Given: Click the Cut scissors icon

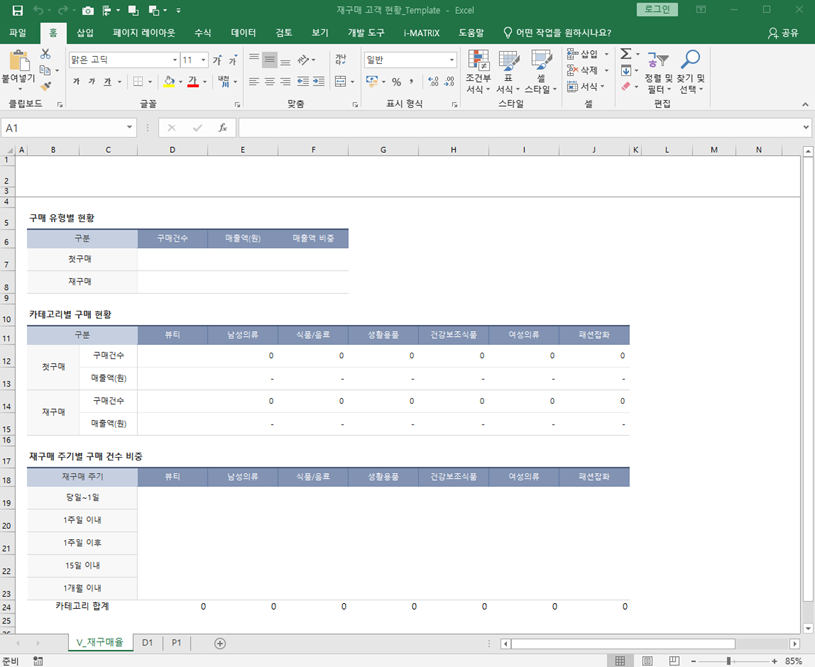Looking at the screenshot, I should click(x=46, y=56).
